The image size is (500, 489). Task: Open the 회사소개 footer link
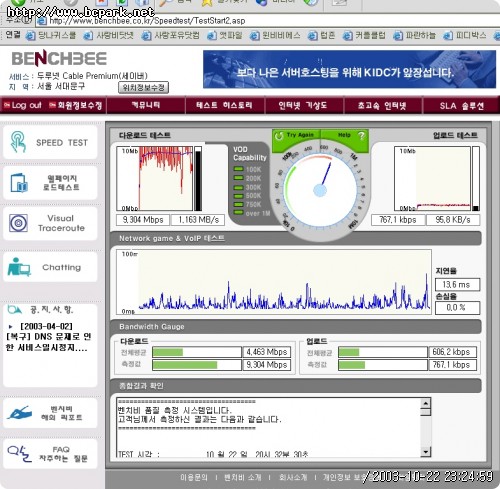[x=293, y=477]
